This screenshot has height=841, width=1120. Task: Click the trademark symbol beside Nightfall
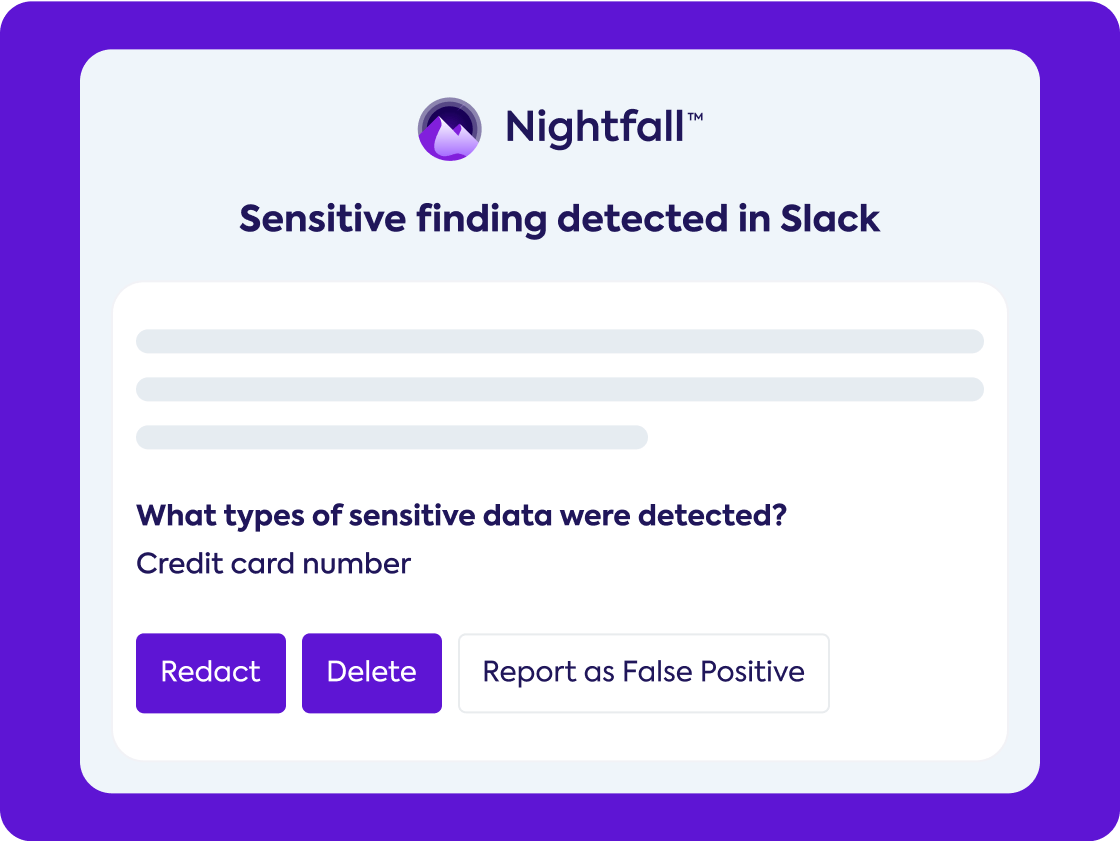coord(695,118)
